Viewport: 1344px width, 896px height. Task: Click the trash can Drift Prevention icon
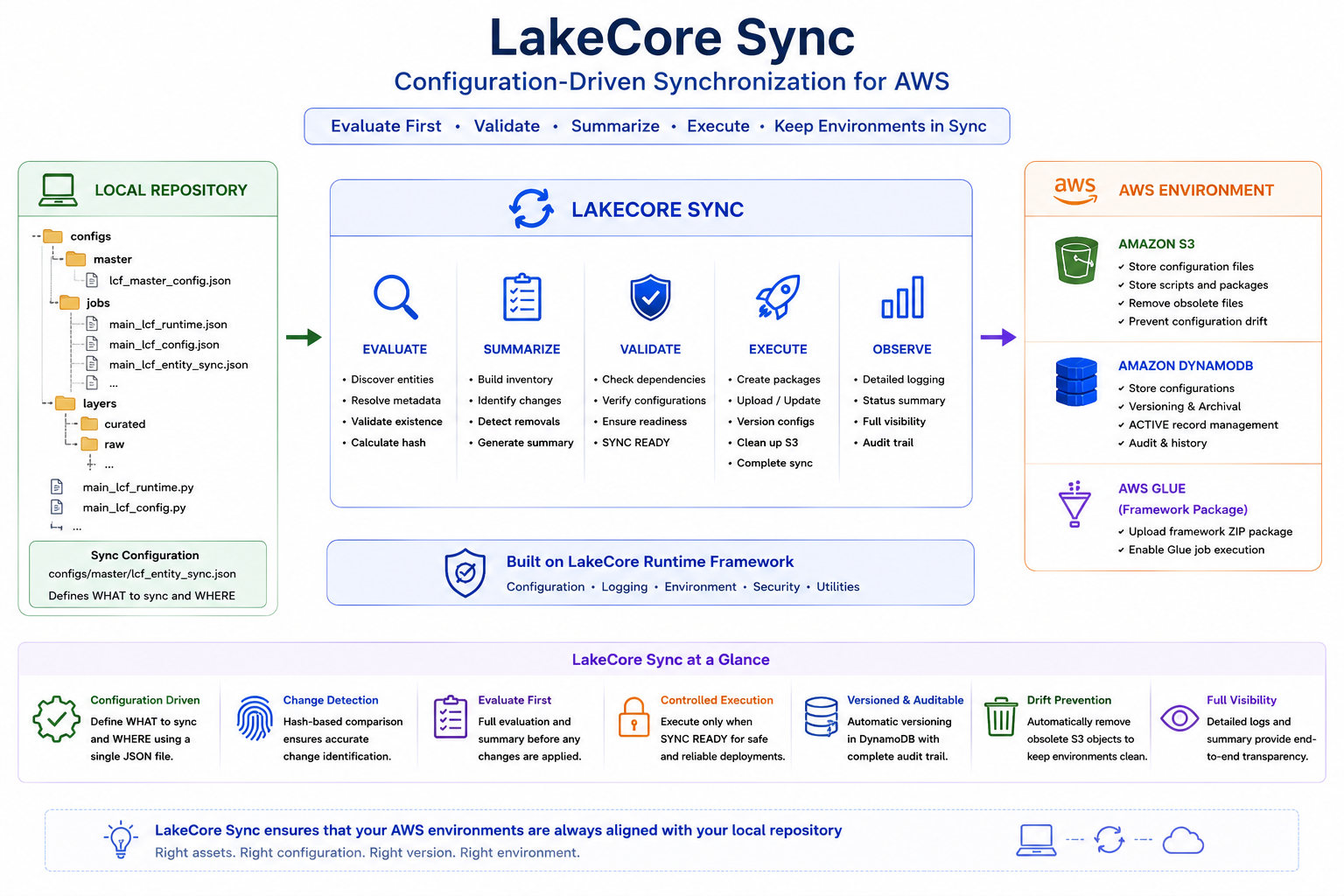[x=1001, y=717]
